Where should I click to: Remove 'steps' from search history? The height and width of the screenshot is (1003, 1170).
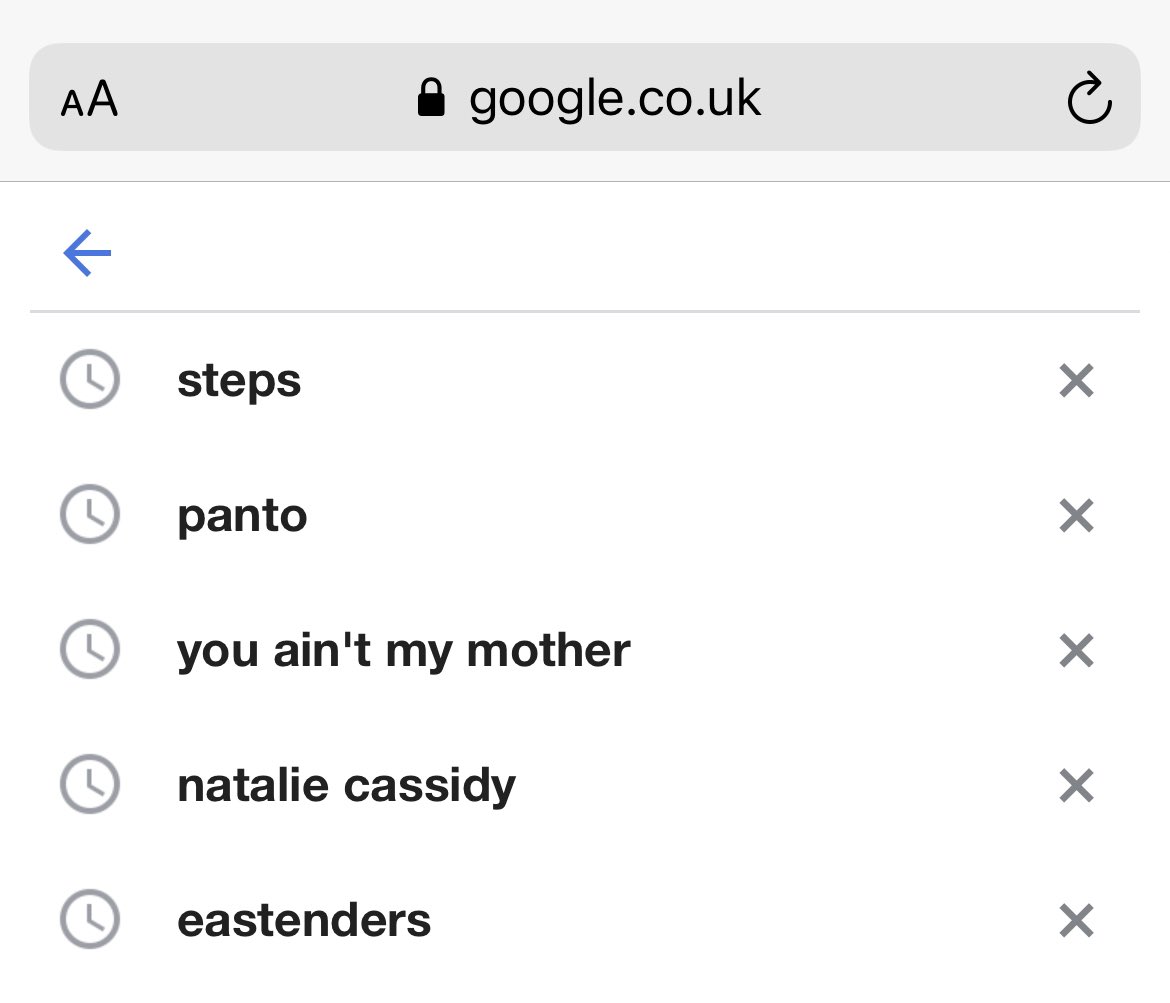[x=1076, y=381]
